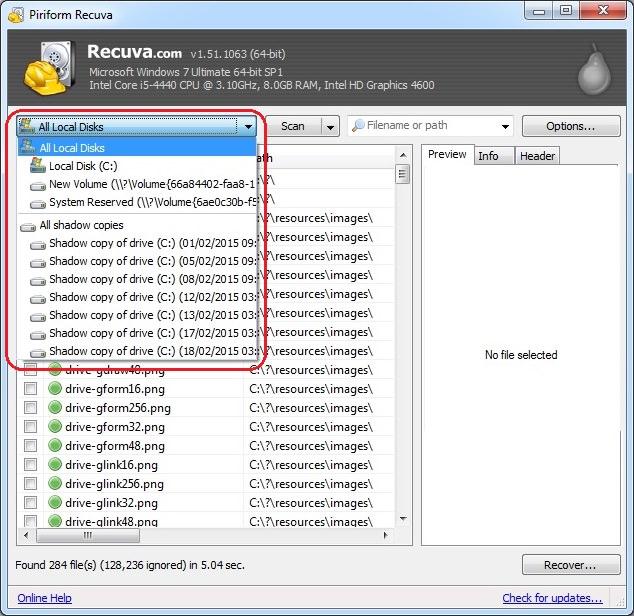Image resolution: width=634 pixels, height=616 pixels.
Task: Switch to the Info tab
Action: [x=493, y=156]
